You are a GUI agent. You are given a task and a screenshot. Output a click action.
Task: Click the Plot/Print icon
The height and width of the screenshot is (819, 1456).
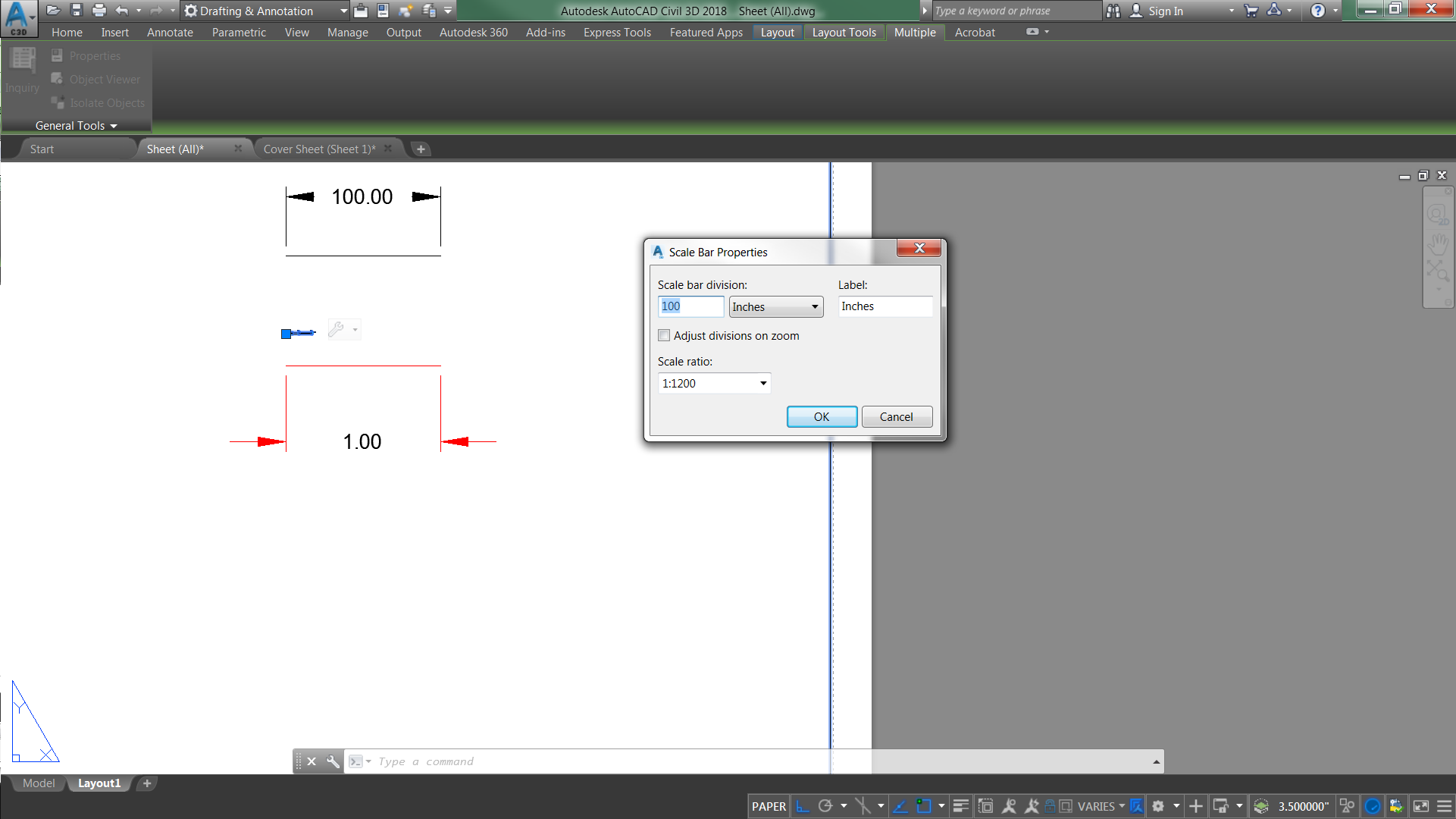(x=99, y=10)
